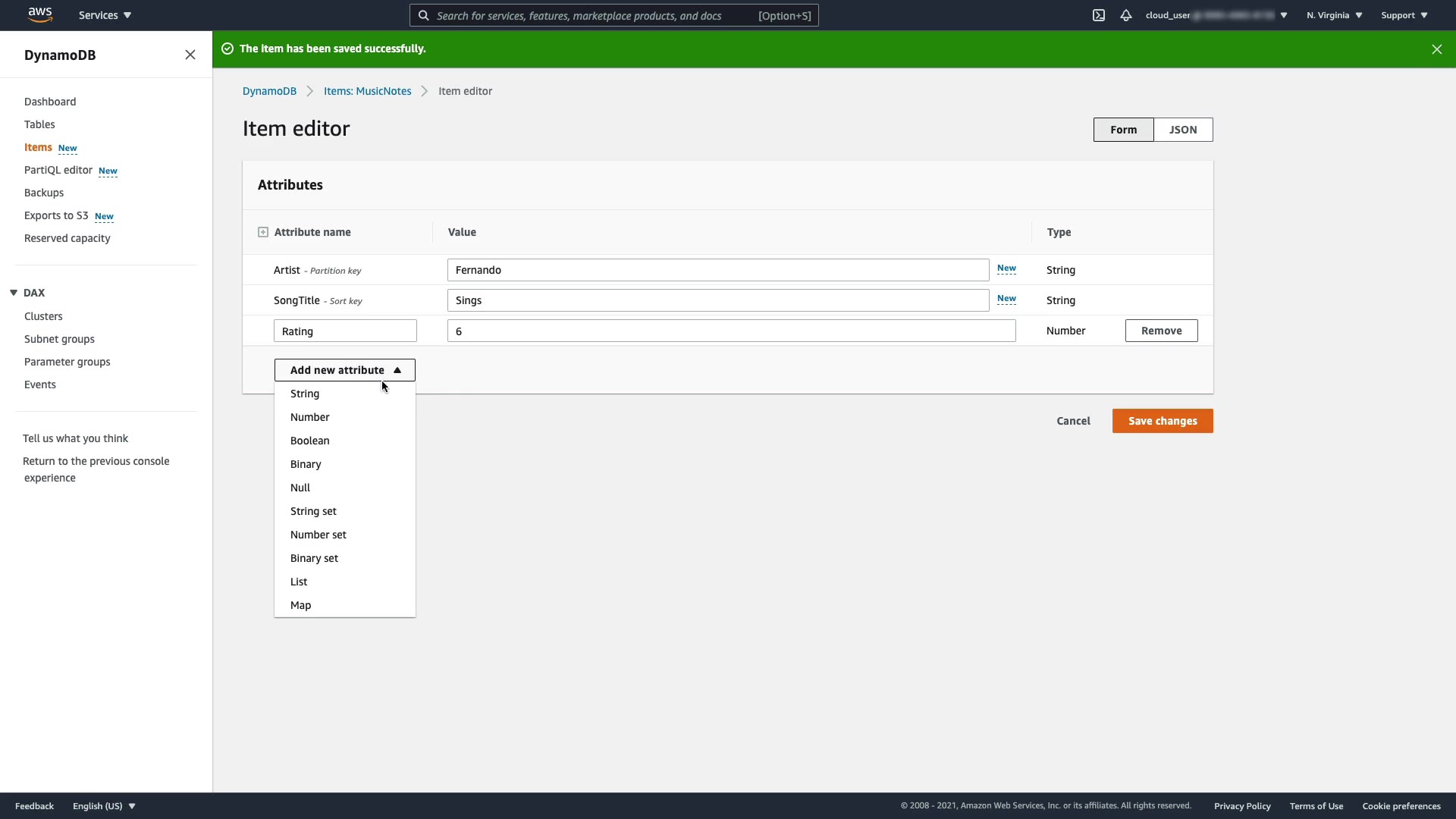1456x819 pixels.
Task: Open the Items: MusicNotes breadcrumb link
Action: point(367,91)
